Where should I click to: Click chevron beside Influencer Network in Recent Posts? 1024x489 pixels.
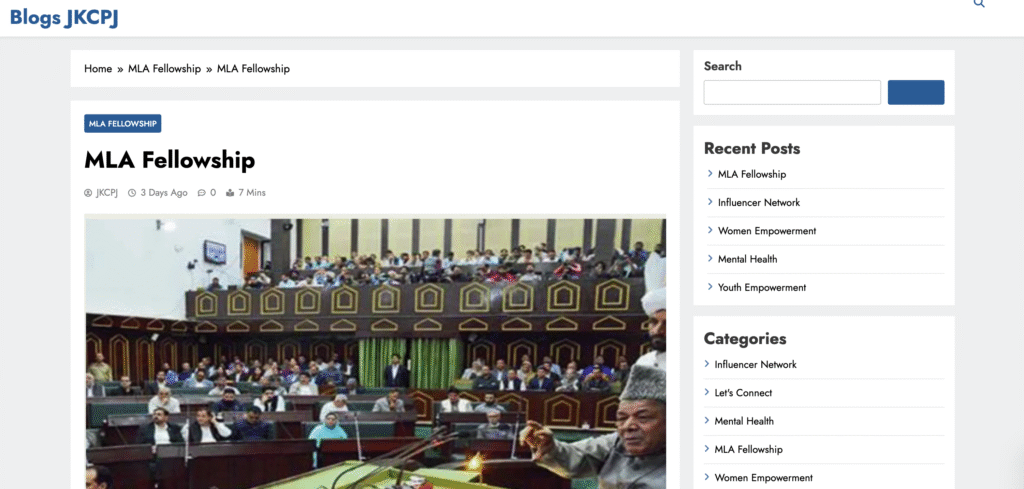[x=710, y=202]
